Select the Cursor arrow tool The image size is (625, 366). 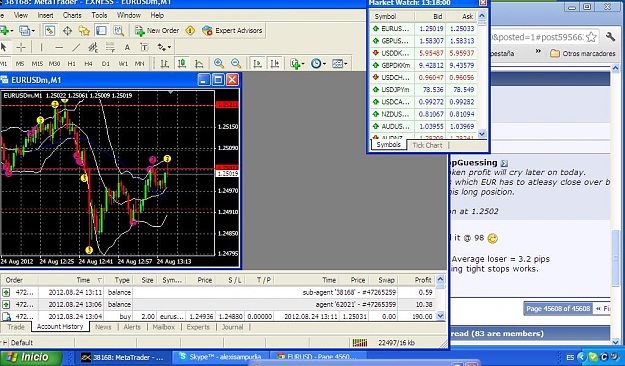click(x=4, y=47)
